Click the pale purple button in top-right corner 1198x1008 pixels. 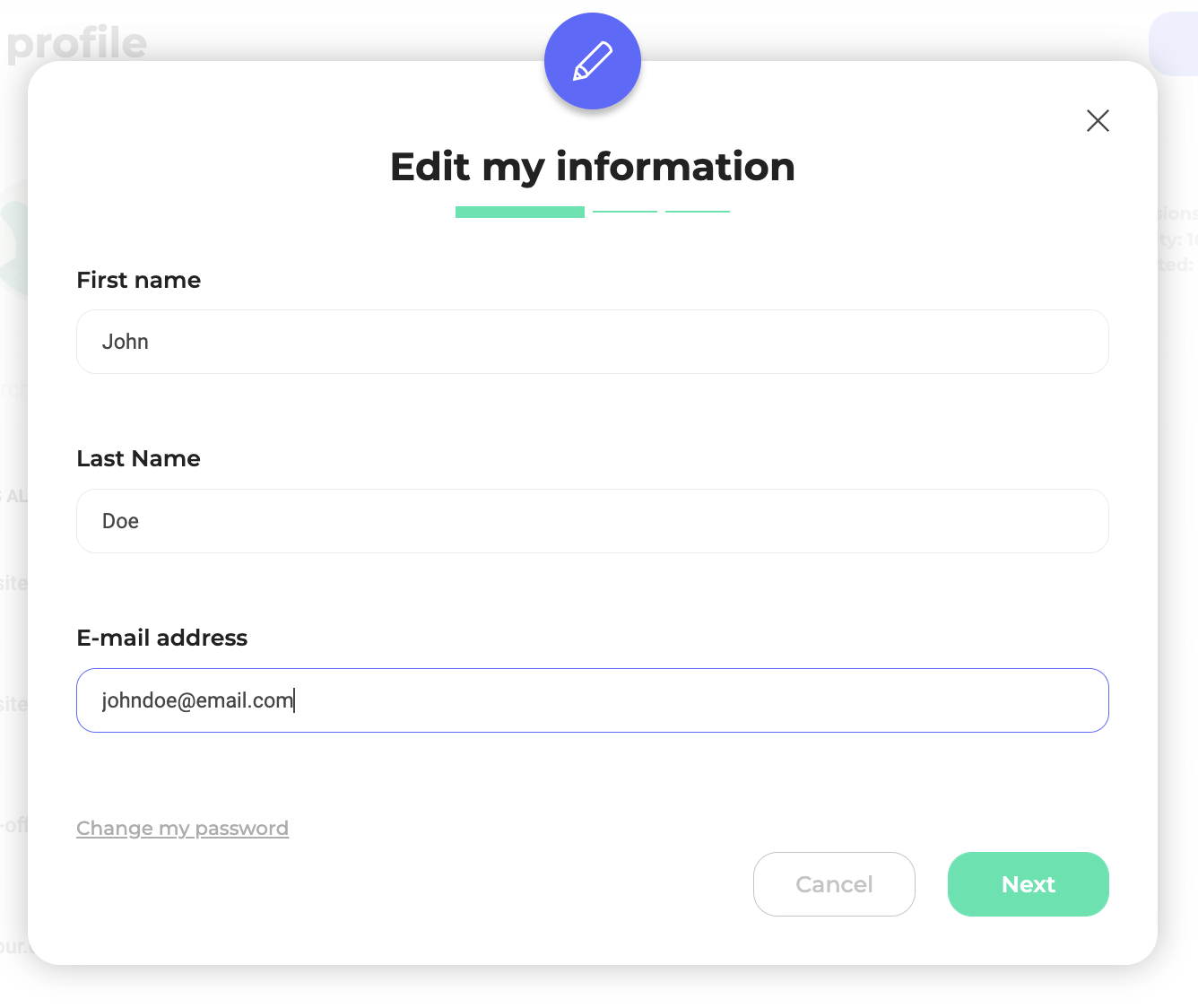tap(1175, 43)
